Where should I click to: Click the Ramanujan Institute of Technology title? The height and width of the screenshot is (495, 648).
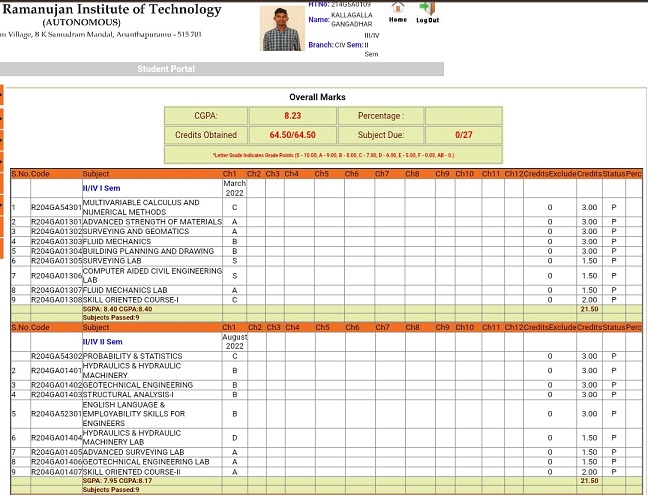pyautogui.click(x=112, y=9)
